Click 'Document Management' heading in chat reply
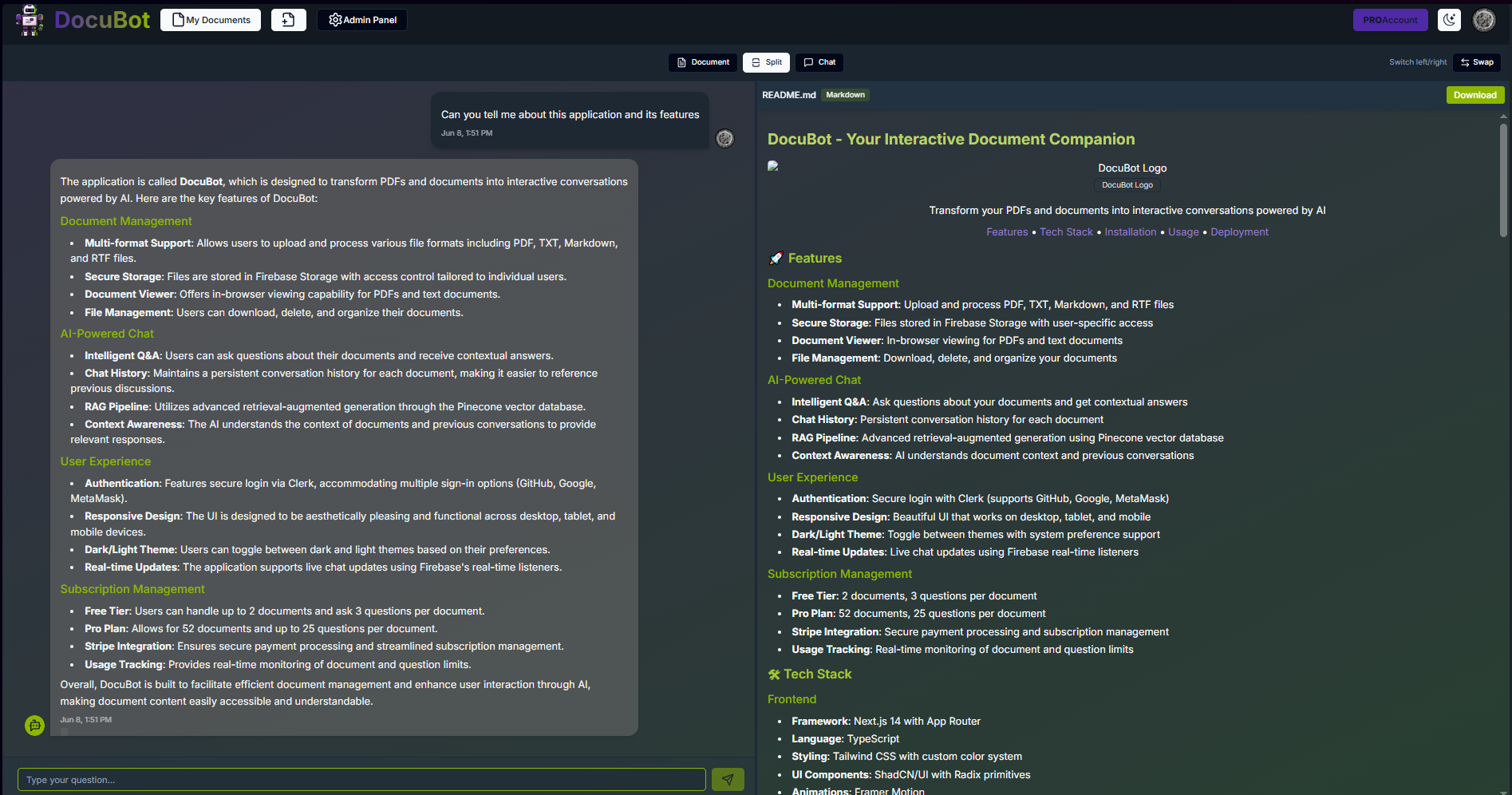 126,221
